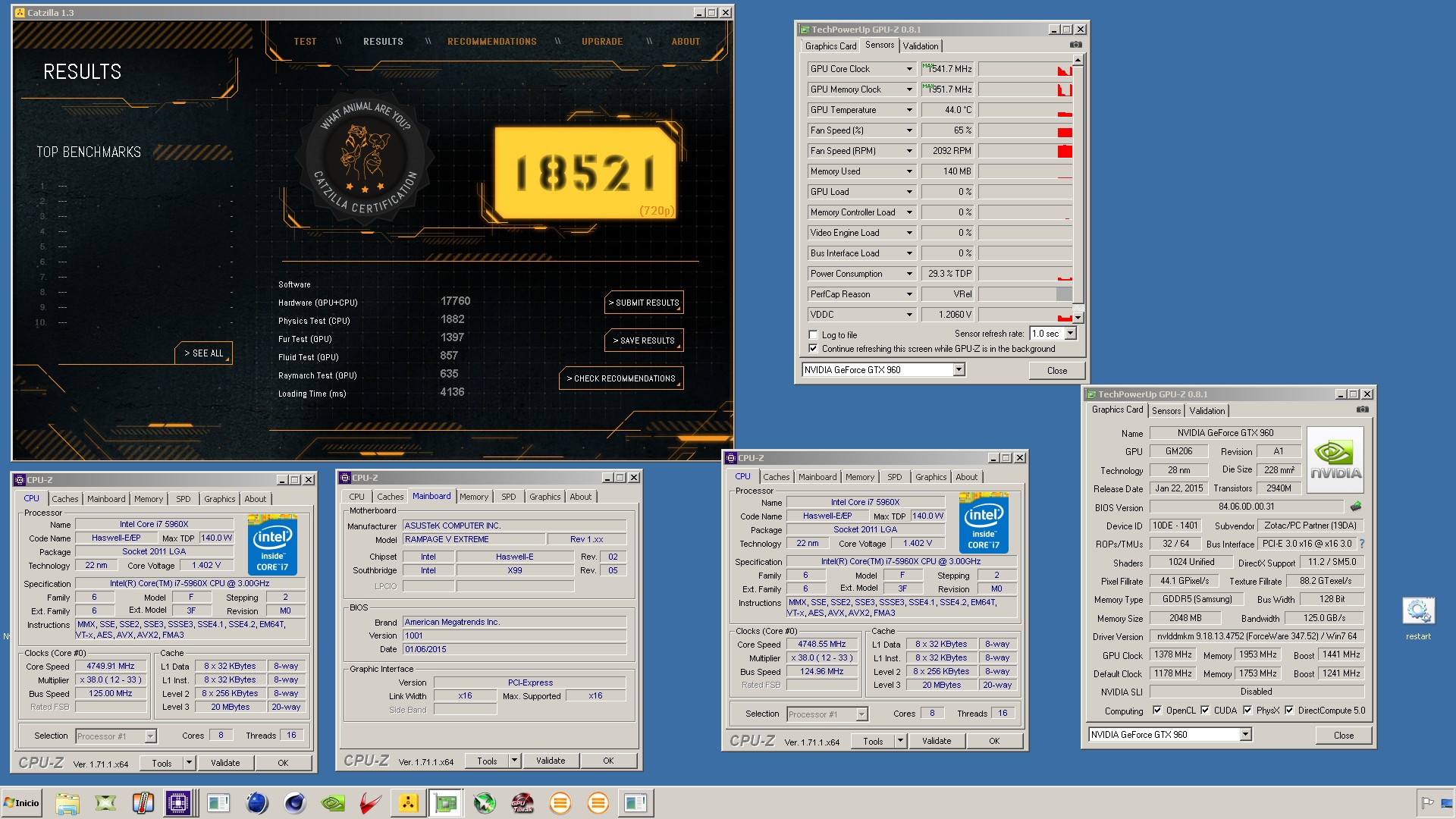Click the thermometer temperature monitor taskbar icon
The width and height of the screenshot is (1456, 819).
point(143,803)
